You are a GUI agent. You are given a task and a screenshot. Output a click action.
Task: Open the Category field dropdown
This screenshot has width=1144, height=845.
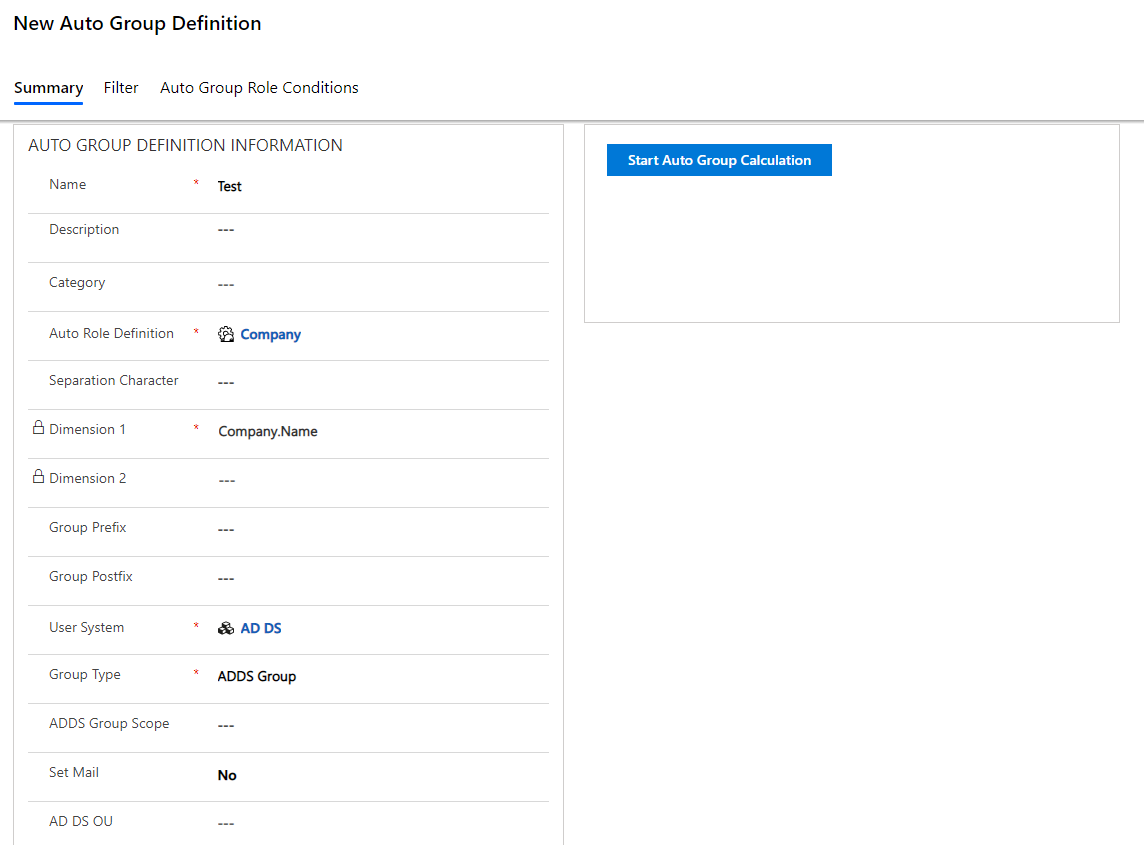coord(380,284)
